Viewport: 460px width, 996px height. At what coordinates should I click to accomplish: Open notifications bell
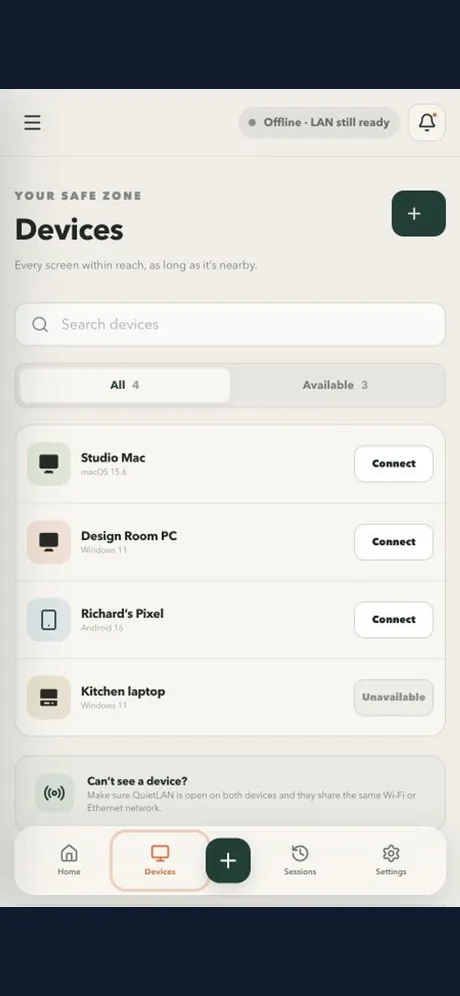point(427,123)
